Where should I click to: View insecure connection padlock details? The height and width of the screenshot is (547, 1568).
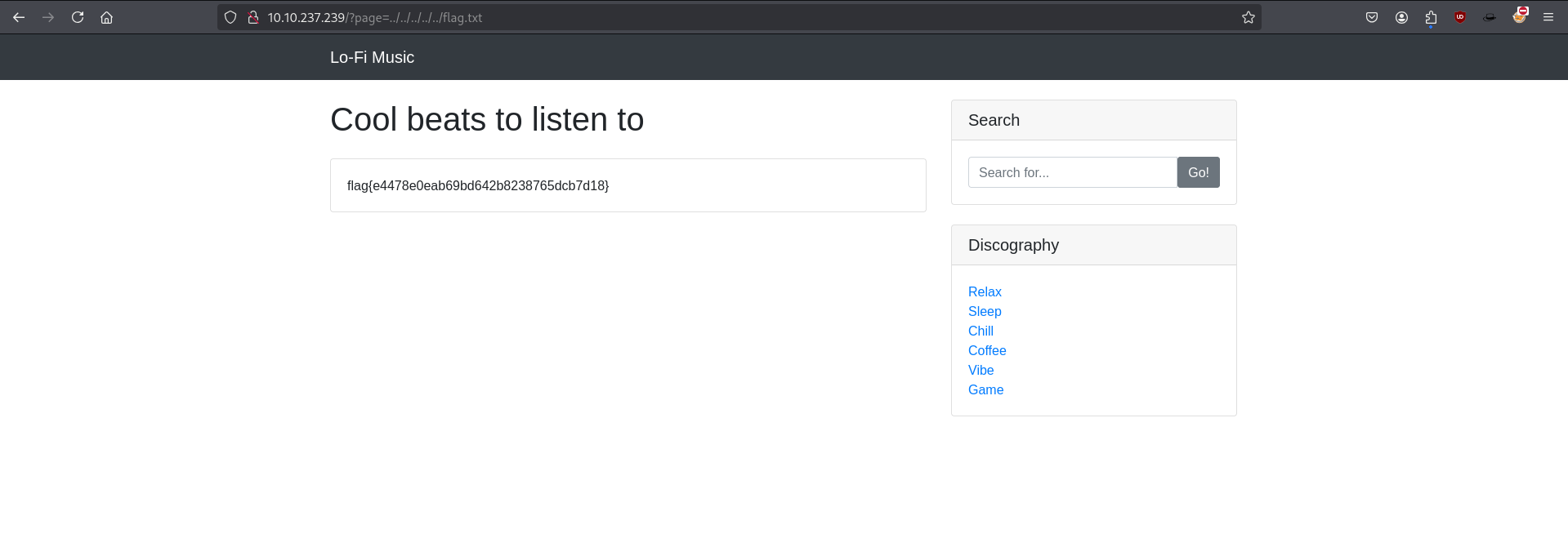(253, 17)
